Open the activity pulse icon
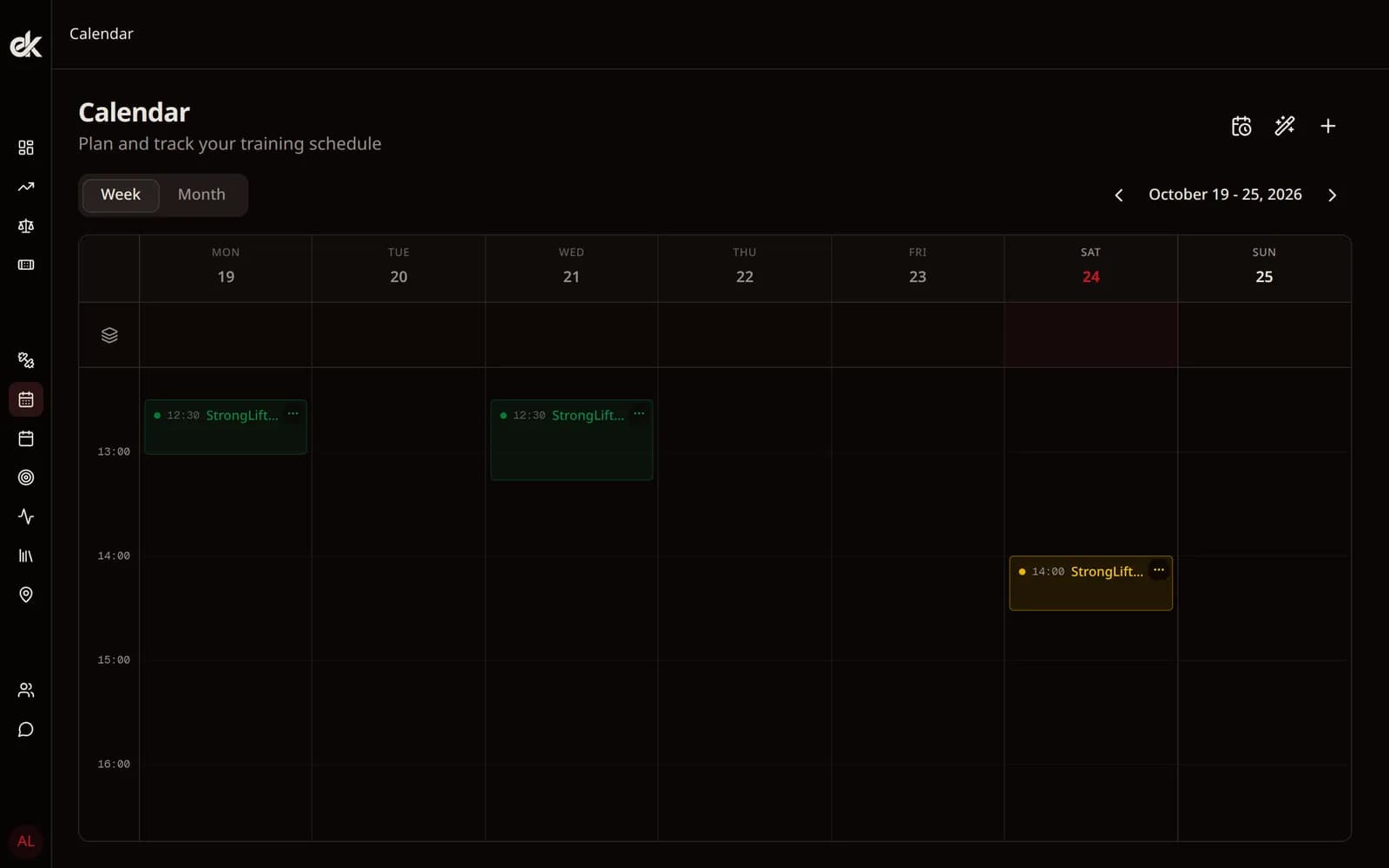 point(26,516)
